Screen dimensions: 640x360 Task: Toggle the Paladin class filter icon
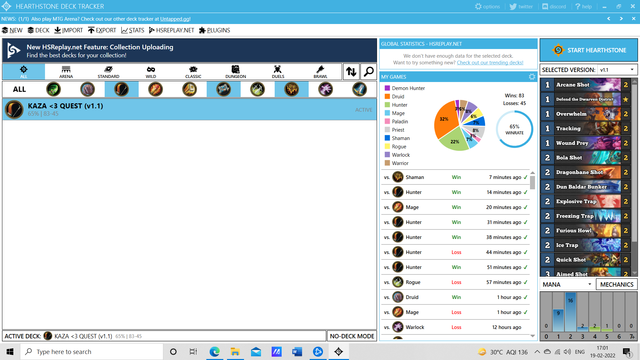[x=189, y=89]
